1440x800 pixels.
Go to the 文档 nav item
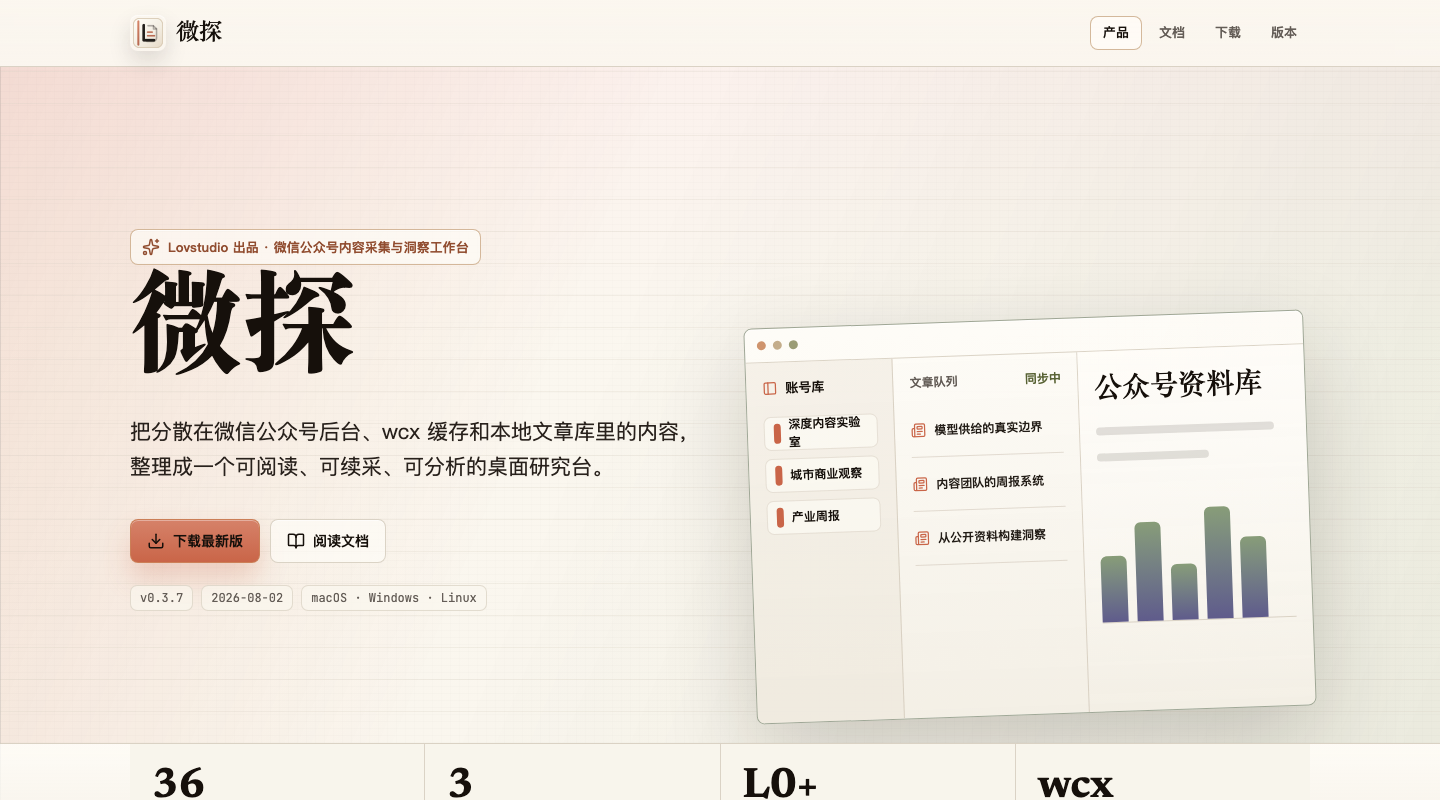(1172, 33)
